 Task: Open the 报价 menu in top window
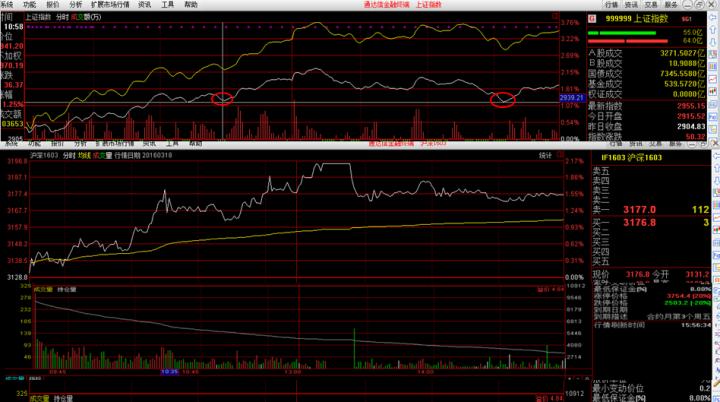coord(53,5)
